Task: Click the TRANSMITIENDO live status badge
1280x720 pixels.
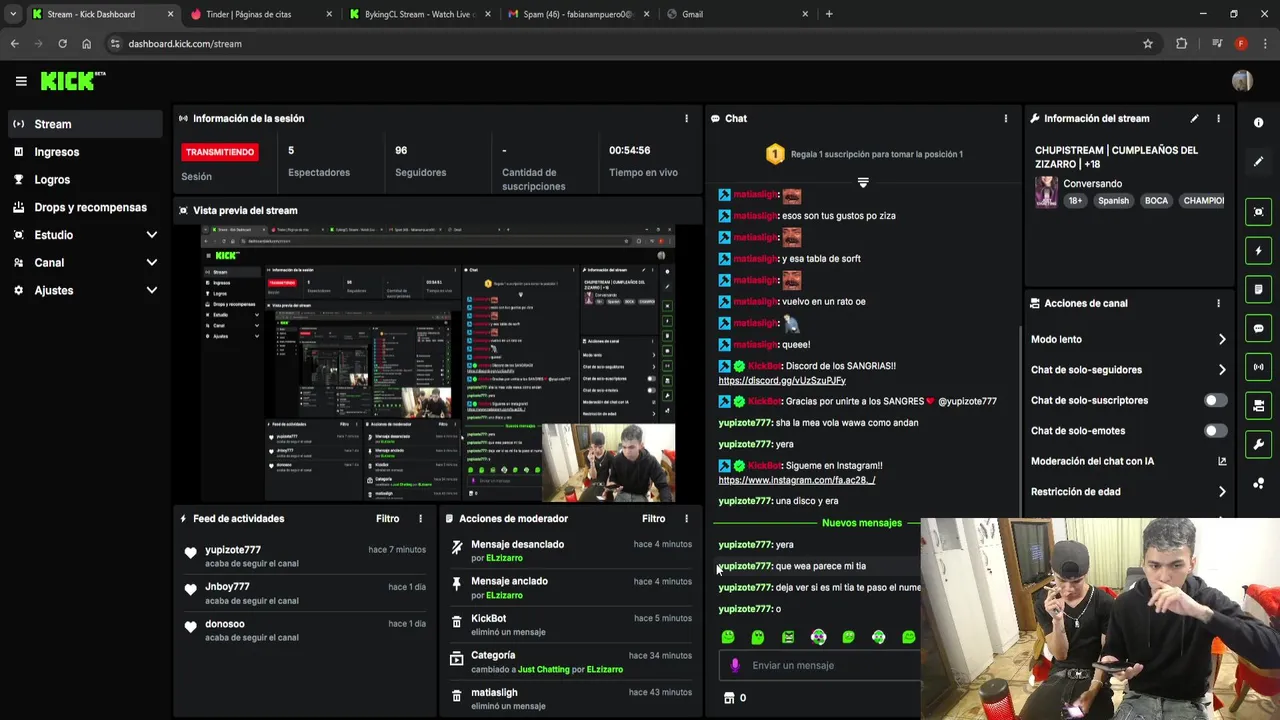Action: point(219,152)
